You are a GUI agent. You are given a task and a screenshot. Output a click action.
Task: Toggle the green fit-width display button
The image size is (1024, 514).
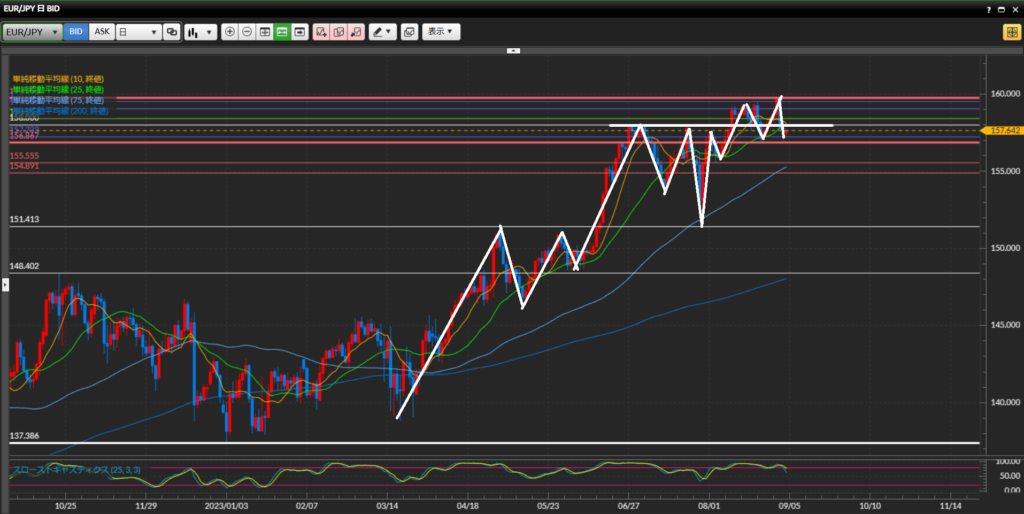coord(282,32)
